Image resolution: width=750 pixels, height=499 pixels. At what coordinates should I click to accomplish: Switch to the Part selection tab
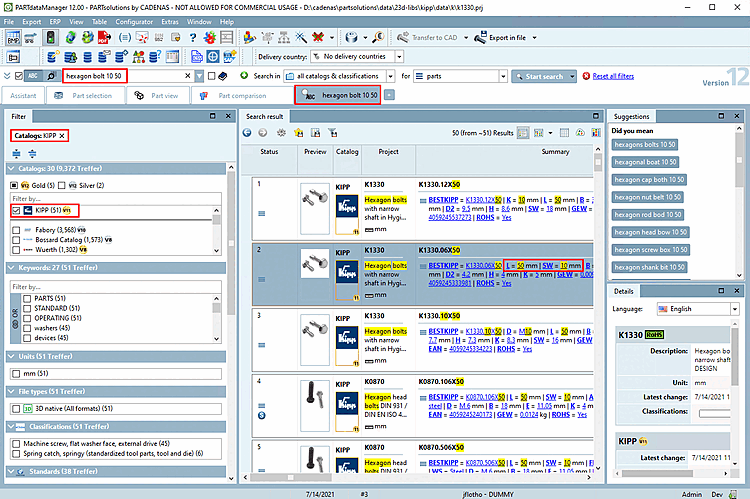[85, 96]
